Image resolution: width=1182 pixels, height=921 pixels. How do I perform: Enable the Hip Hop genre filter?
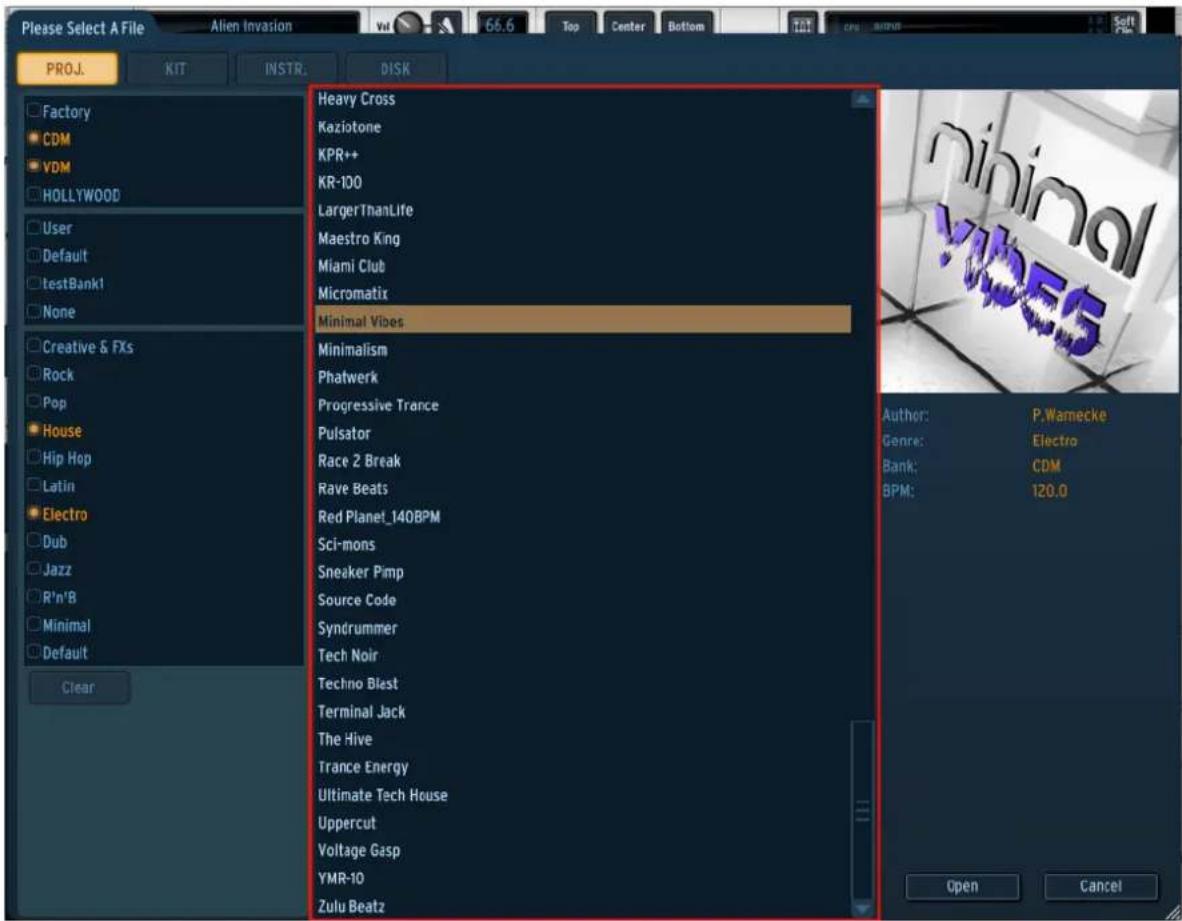pos(34,457)
